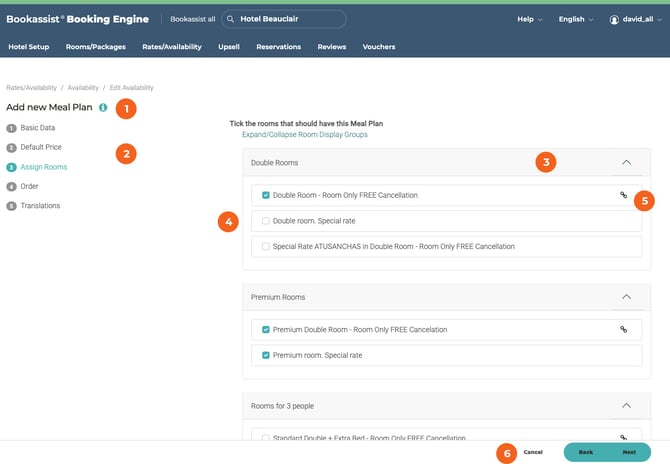
Task: Go to the Vouchers menu
Action: tap(378, 47)
